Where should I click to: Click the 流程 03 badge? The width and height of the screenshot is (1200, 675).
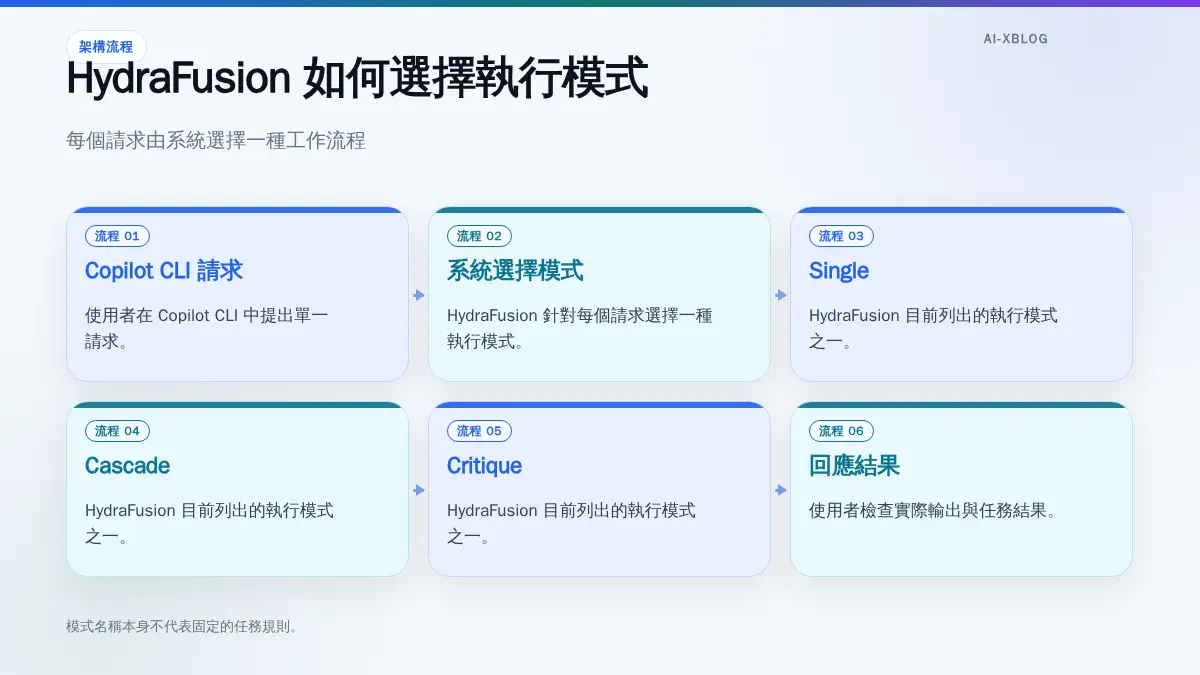click(842, 236)
